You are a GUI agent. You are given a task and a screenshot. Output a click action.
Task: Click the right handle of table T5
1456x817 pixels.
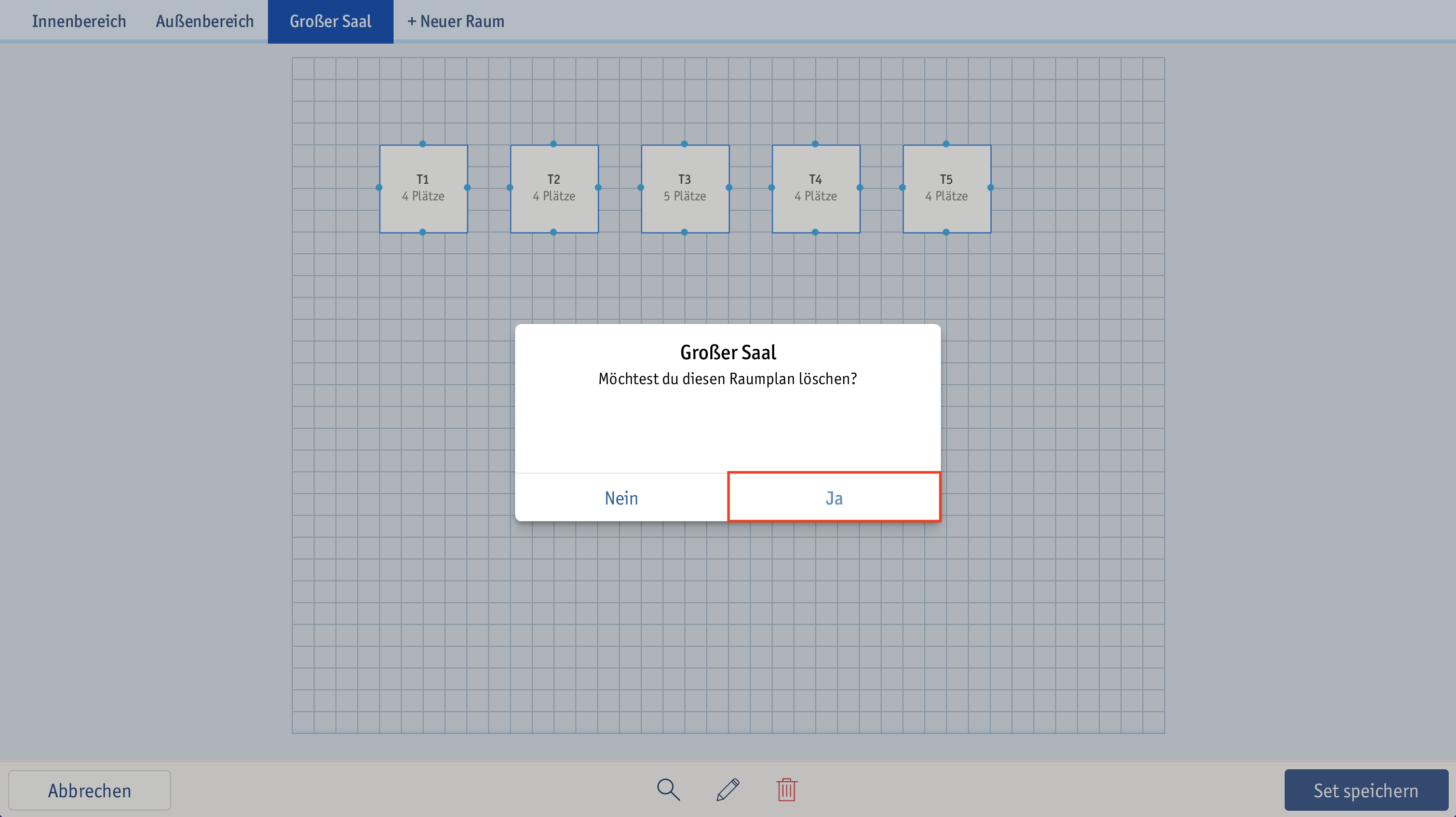point(991,187)
